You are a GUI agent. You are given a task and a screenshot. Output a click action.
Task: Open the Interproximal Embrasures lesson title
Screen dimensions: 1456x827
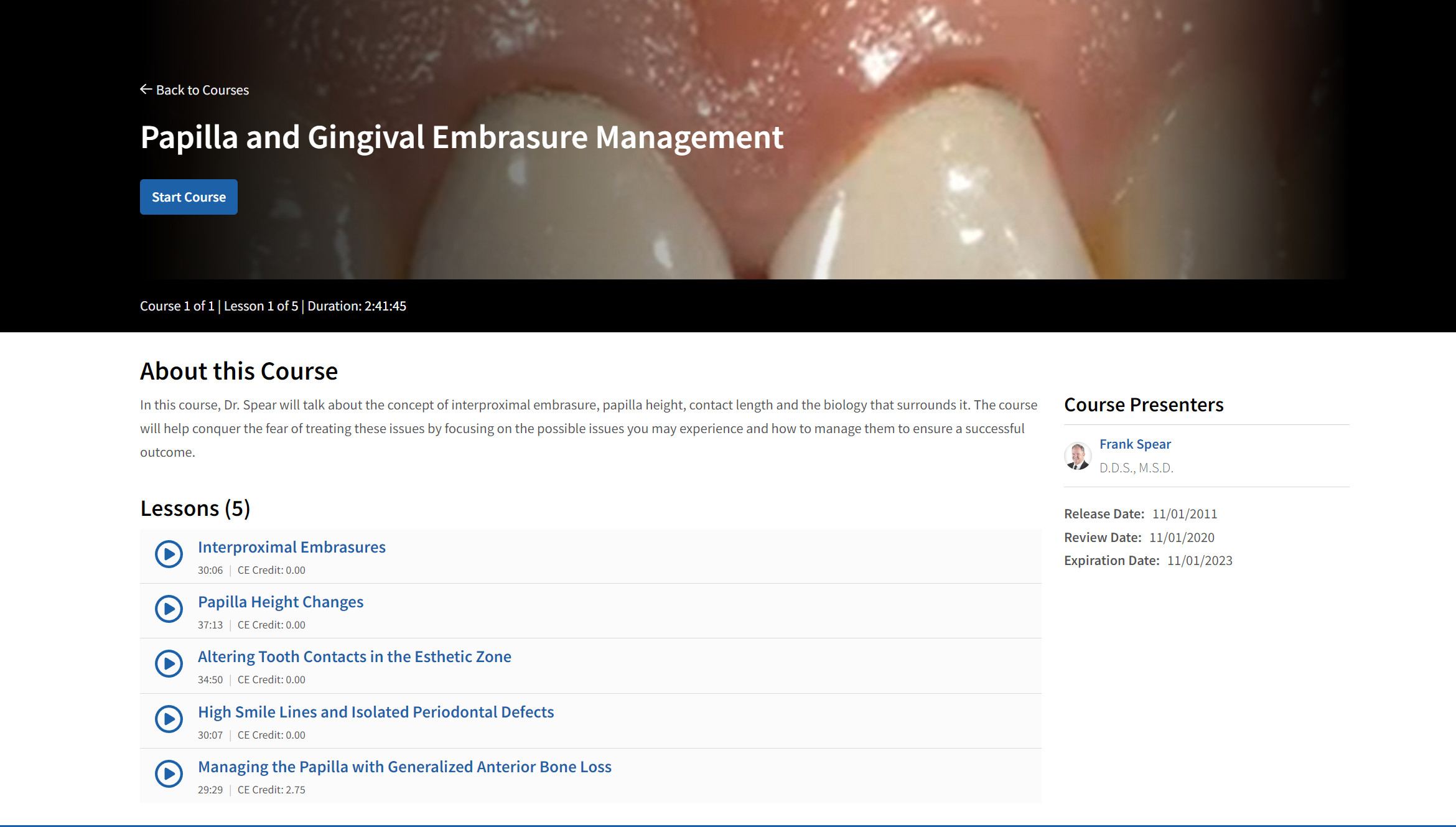(292, 547)
